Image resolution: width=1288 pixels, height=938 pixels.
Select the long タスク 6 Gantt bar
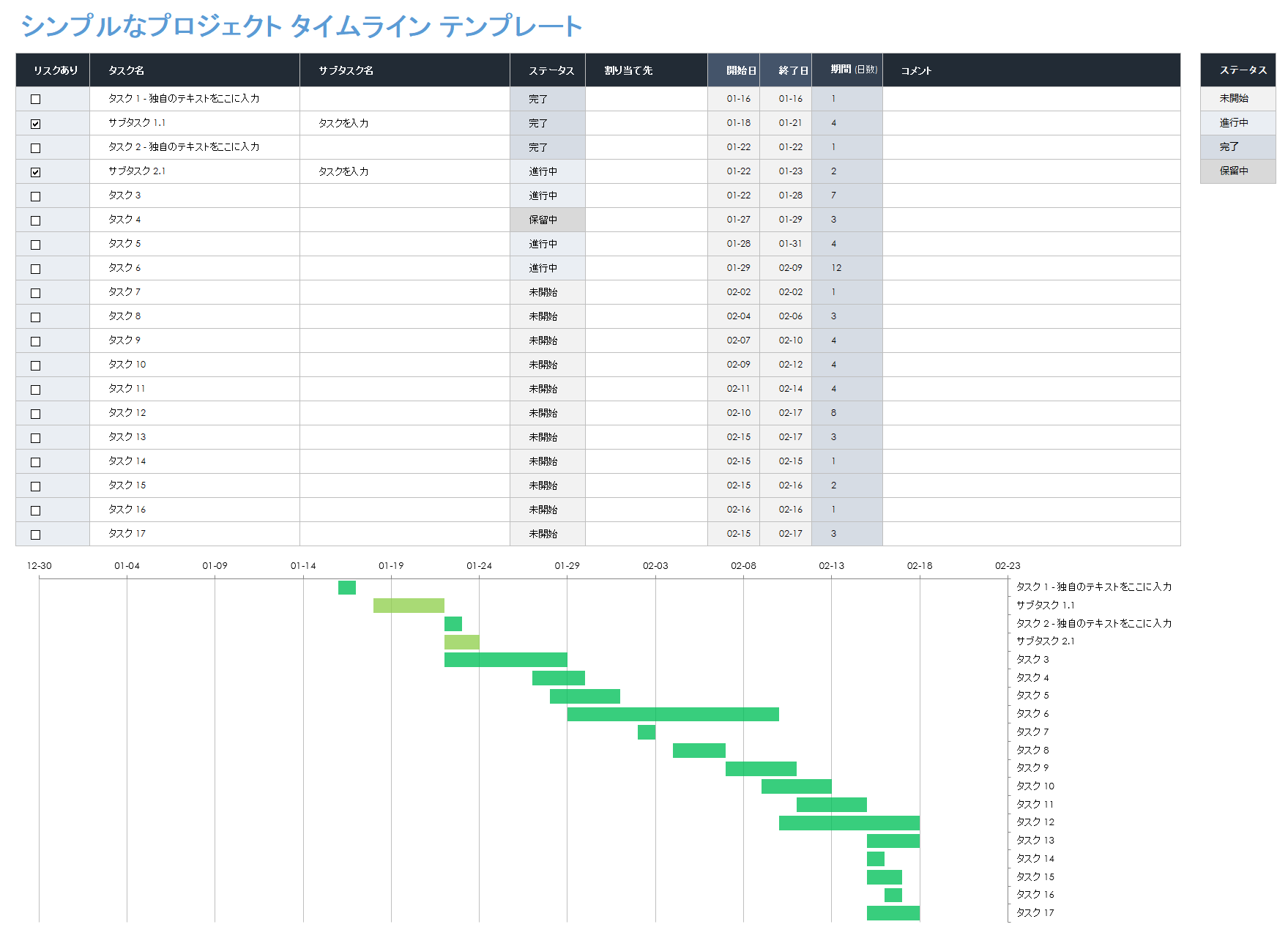click(x=673, y=714)
